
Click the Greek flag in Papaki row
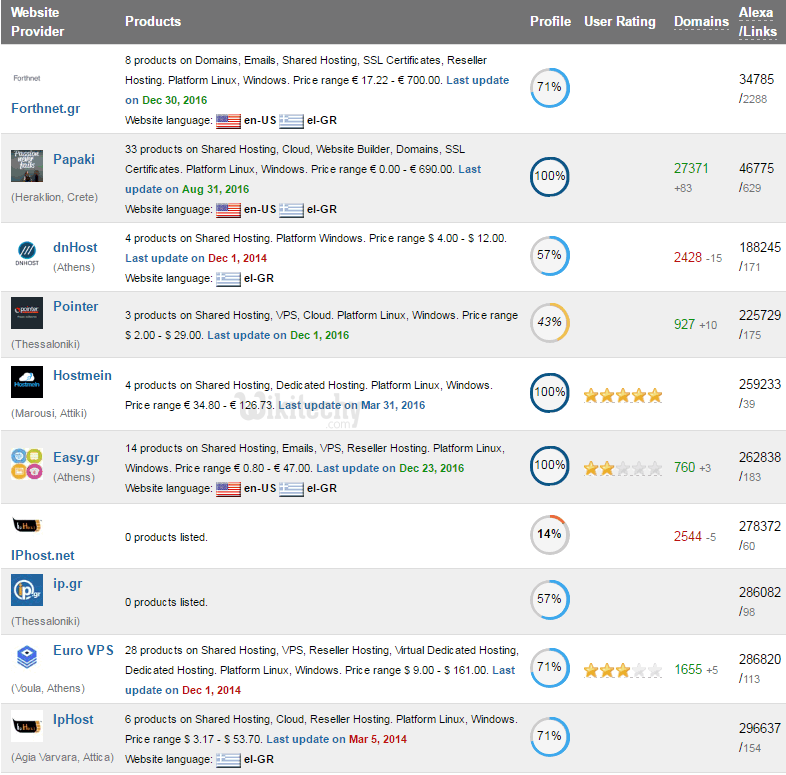pyautogui.click(x=291, y=210)
